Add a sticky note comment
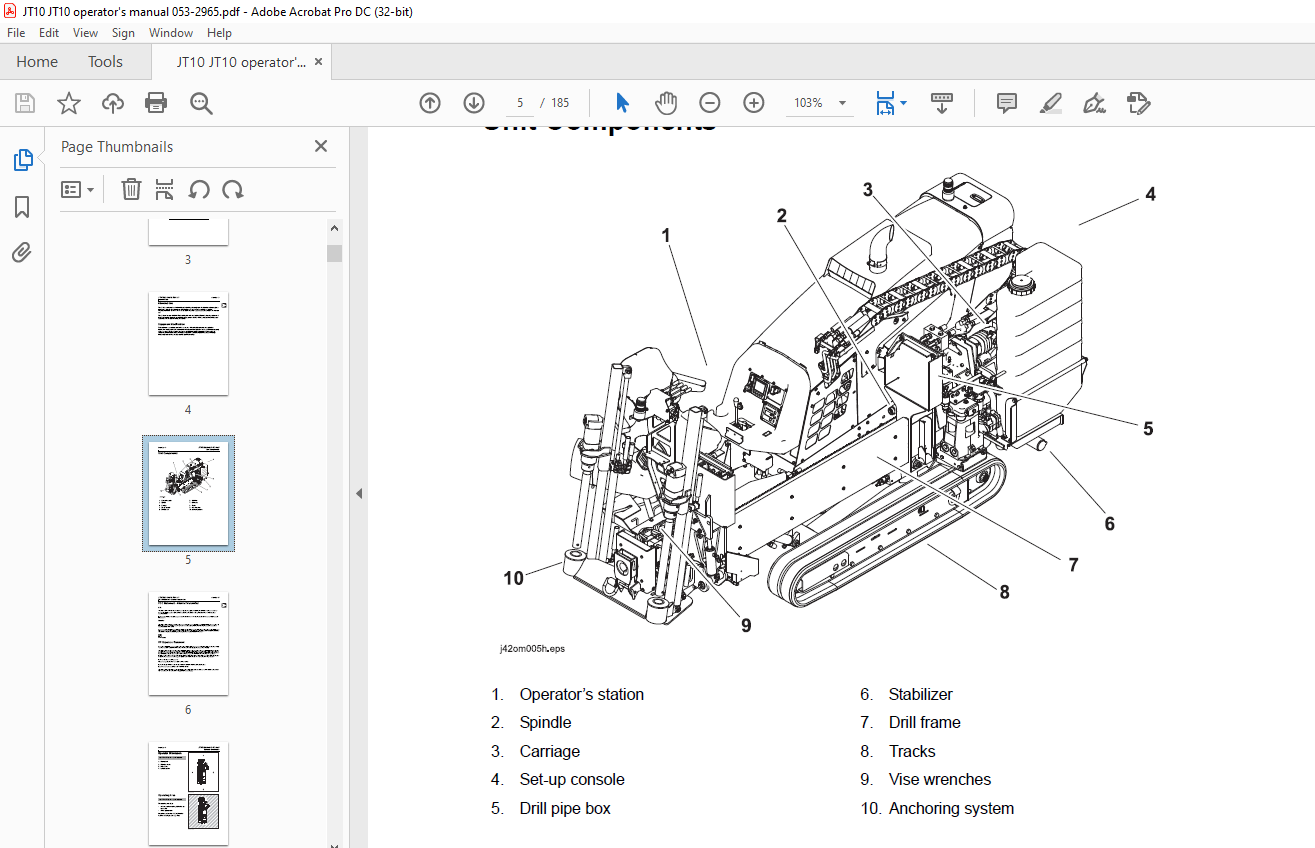This screenshot has width=1315, height=848. coord(1007,103)
